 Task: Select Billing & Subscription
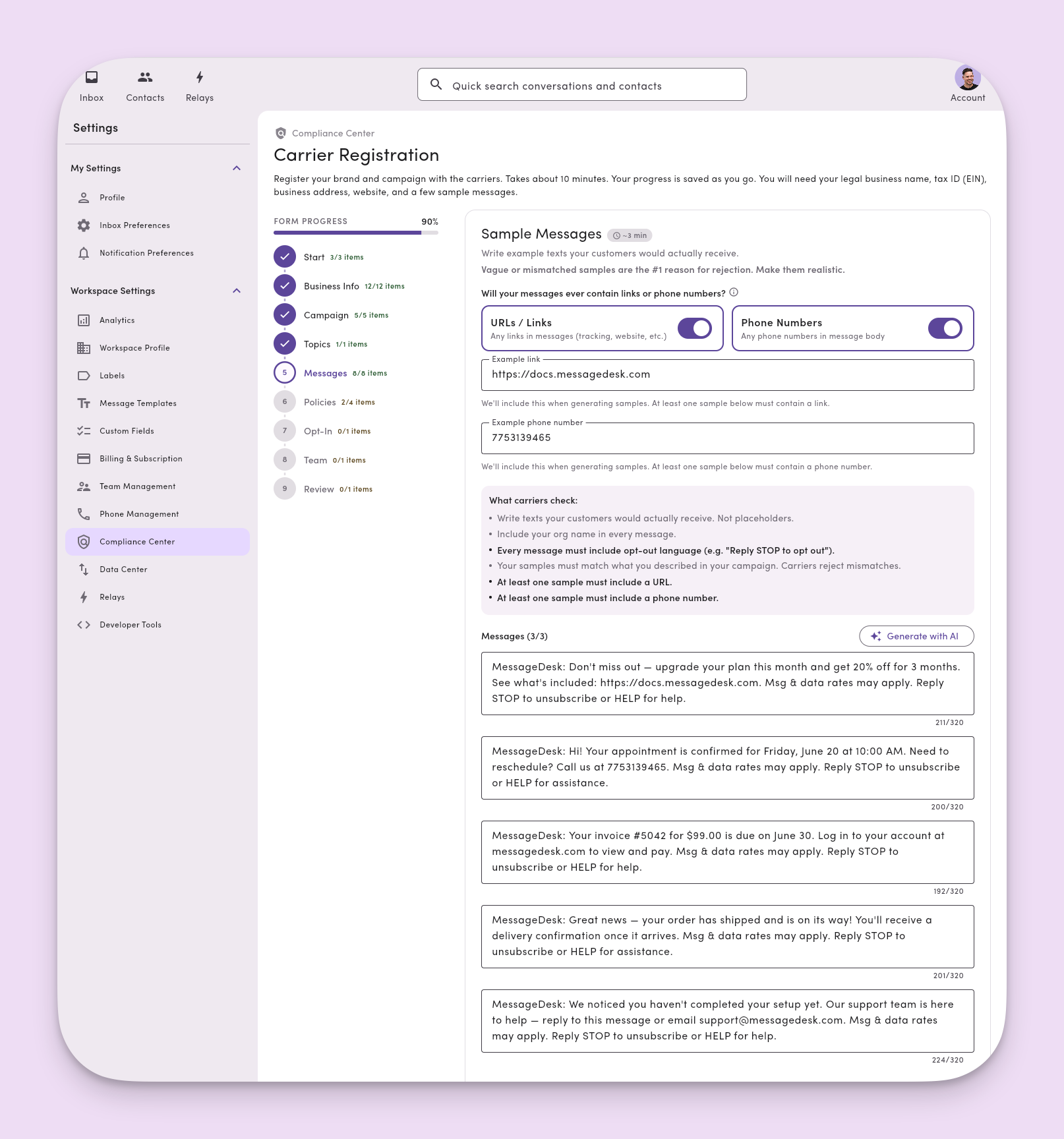158,459
